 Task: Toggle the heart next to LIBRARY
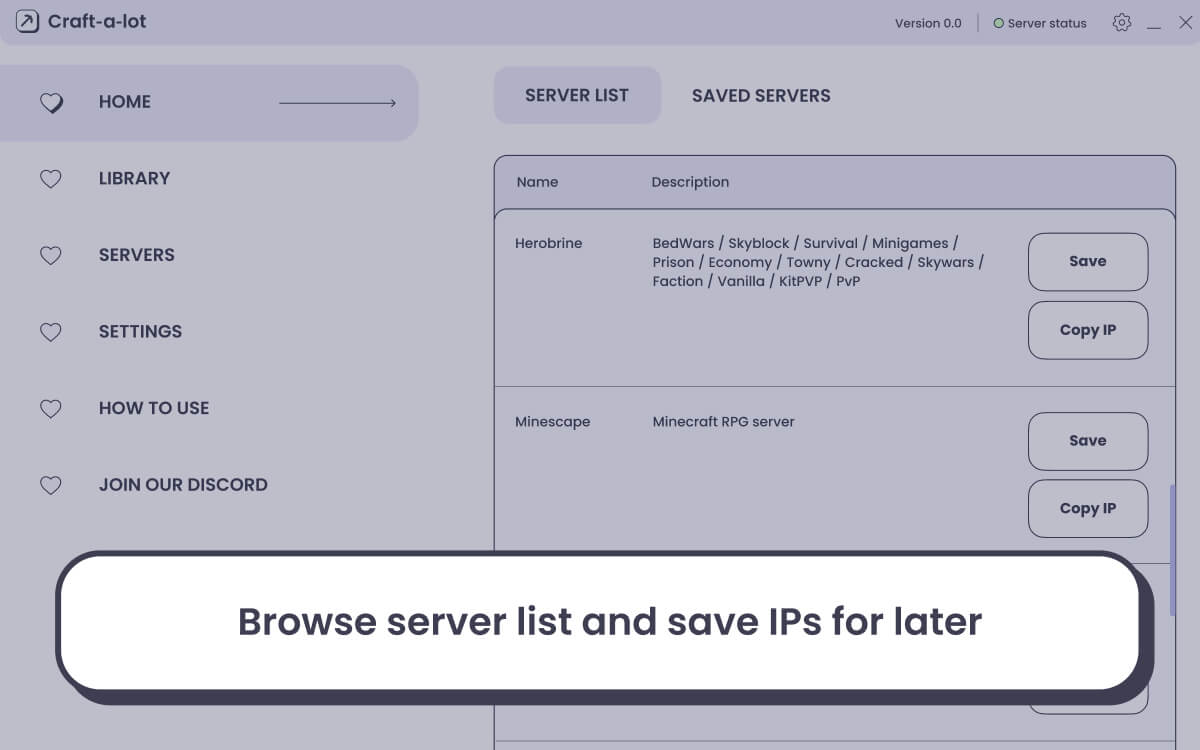coord(51,179)
